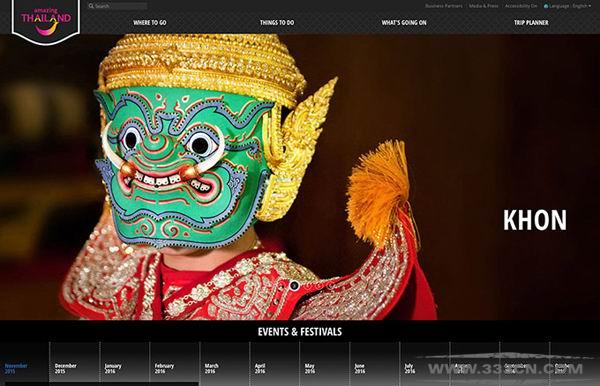
Task: Select December 2015 on events timeline
Action: [x=65, y=368]
